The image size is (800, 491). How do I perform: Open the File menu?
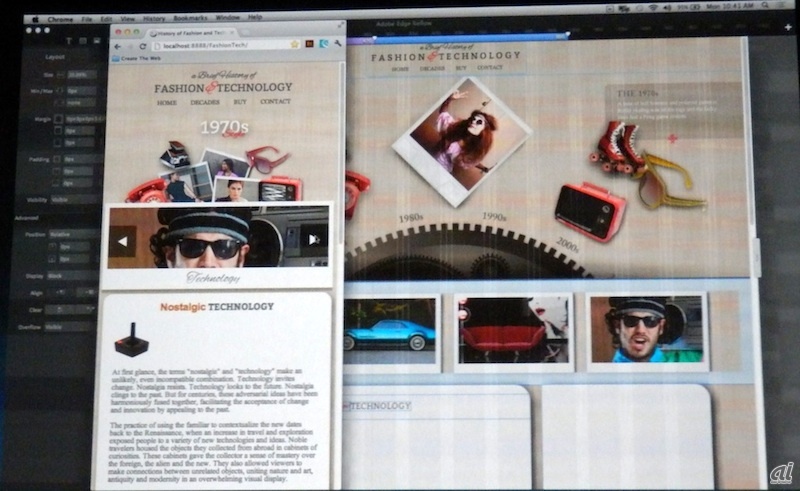pos(87,19)
